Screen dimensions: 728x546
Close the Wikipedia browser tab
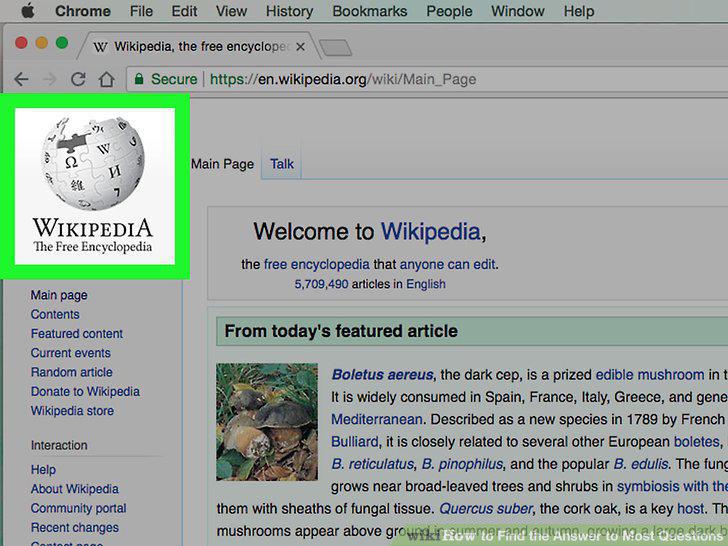coord(300,47)
